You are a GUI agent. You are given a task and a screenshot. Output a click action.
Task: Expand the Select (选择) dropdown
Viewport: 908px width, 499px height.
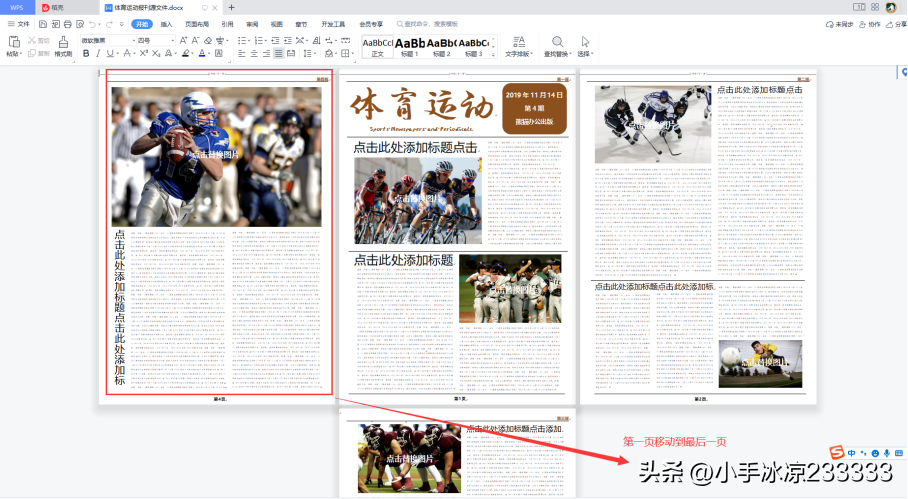(x=585, y=54)
